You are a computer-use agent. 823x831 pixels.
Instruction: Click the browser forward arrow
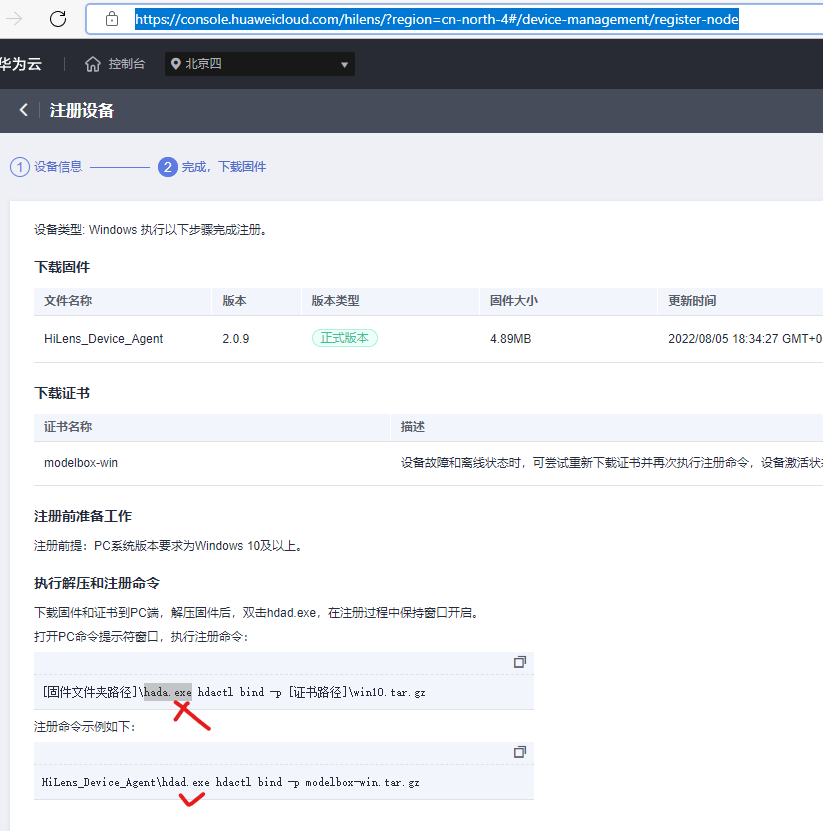click(14, 19)
